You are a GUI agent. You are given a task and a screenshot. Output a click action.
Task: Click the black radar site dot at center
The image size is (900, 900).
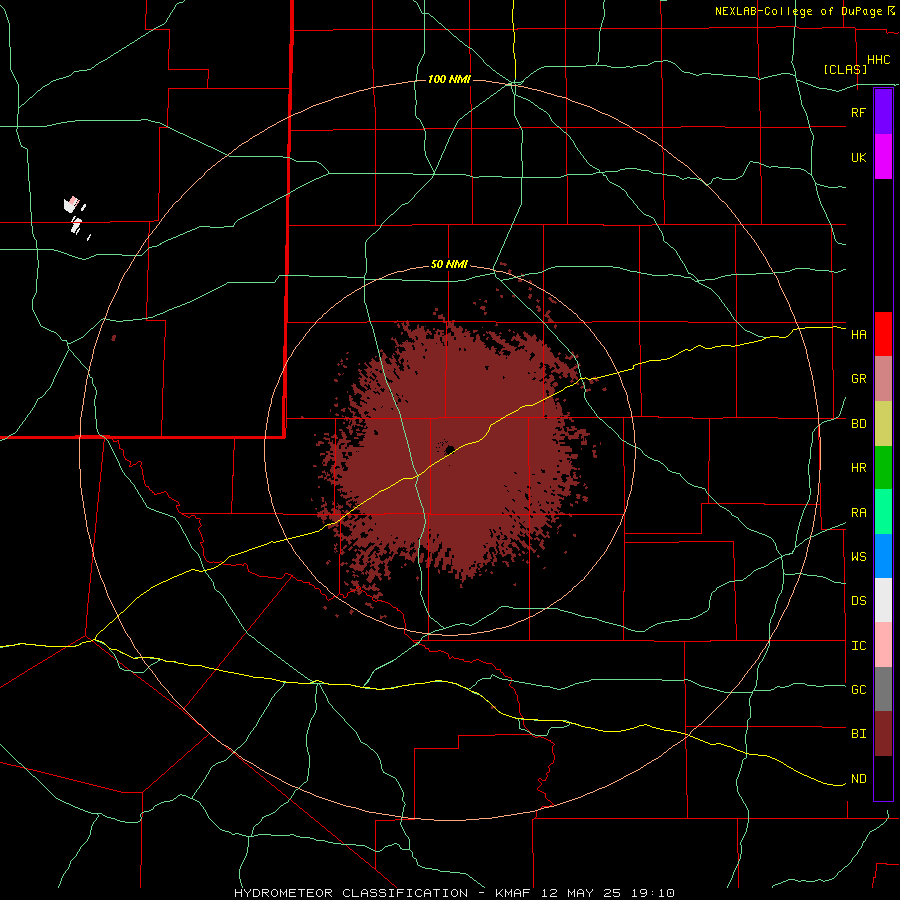449,449
